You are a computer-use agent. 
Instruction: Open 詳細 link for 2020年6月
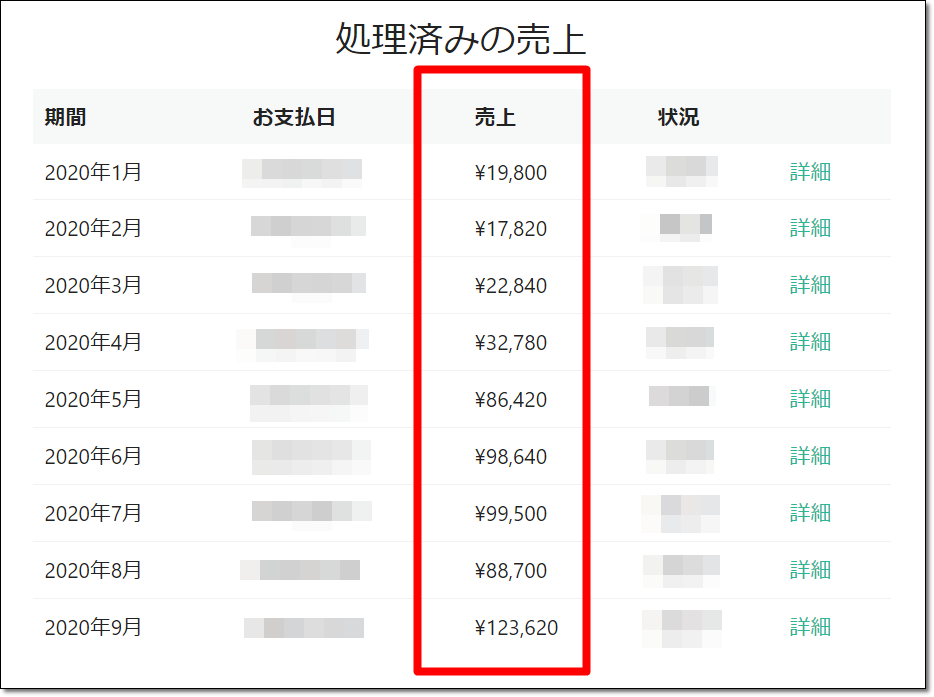(x=810, y=456)
